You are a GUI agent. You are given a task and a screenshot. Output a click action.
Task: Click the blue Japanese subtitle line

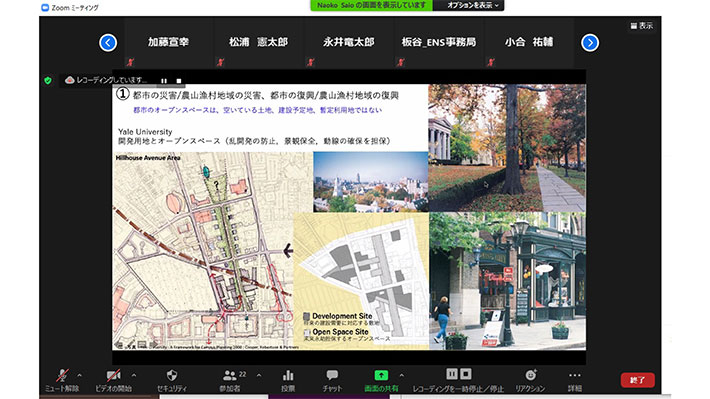tap(257, 110)
